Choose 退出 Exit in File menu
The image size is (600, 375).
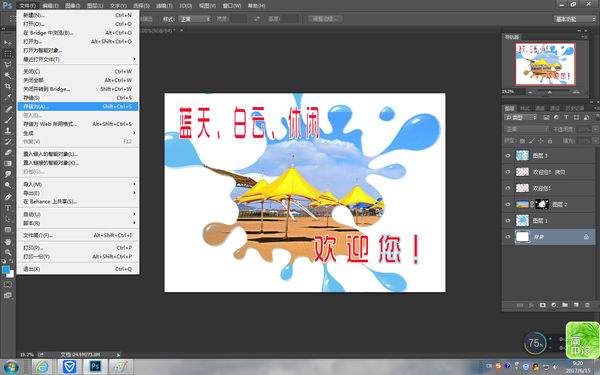click(78, 269)
